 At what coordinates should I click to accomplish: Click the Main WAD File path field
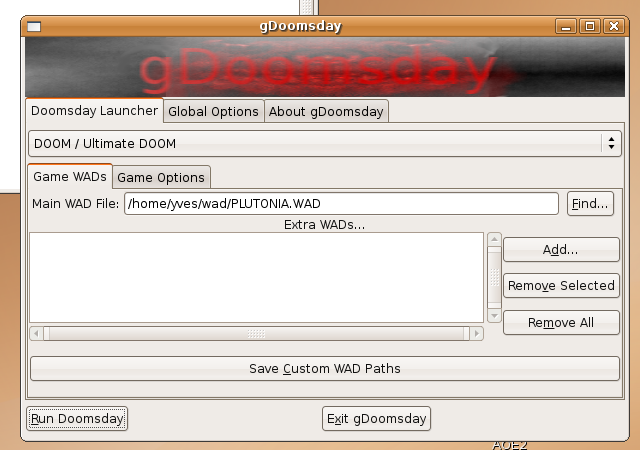click(x=341, y=203)
